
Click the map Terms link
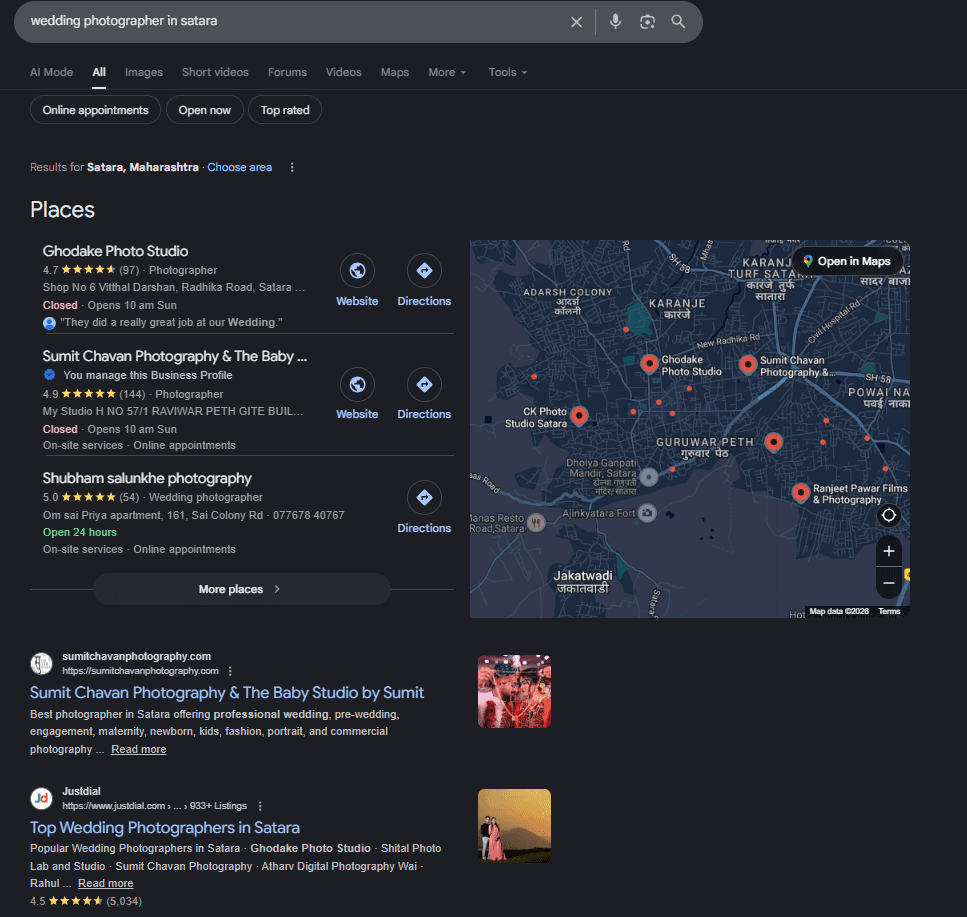point(889,612)
